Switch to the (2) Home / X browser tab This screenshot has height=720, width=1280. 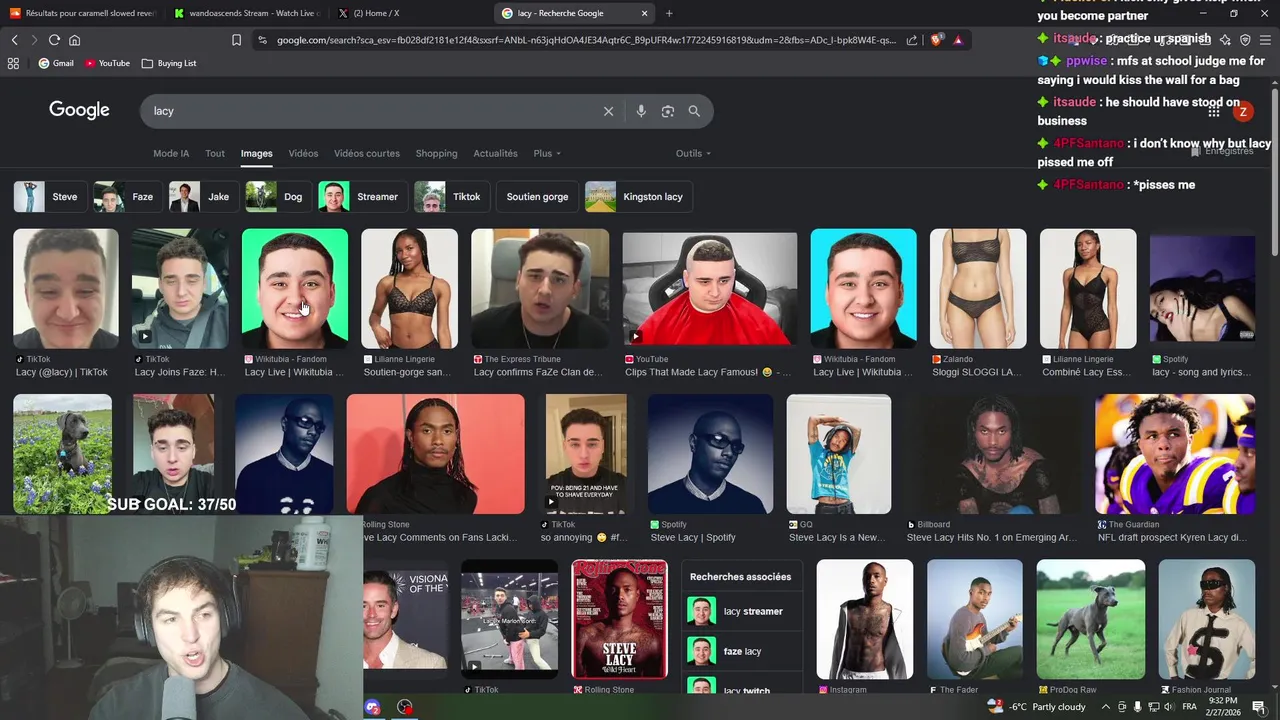pyautogui.click(x=408, y=13)
